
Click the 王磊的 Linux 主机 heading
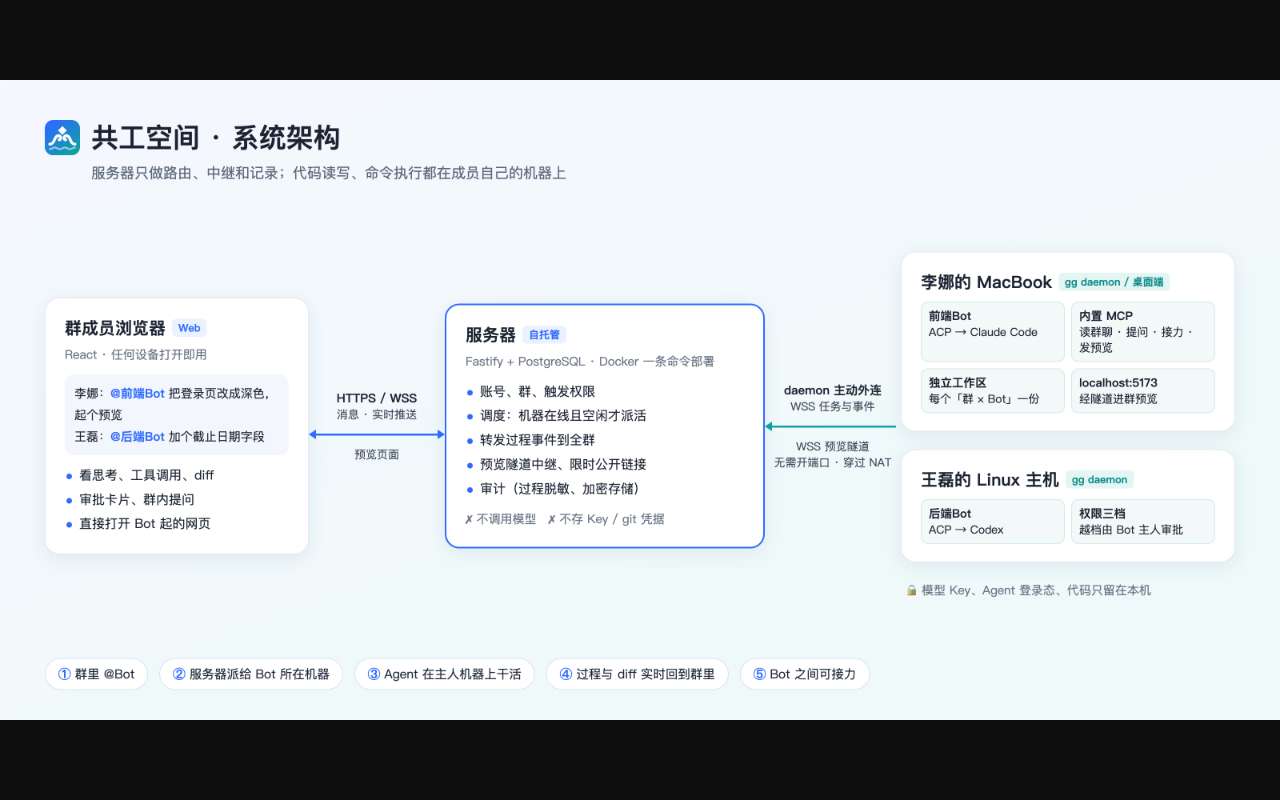click(990, 480)
